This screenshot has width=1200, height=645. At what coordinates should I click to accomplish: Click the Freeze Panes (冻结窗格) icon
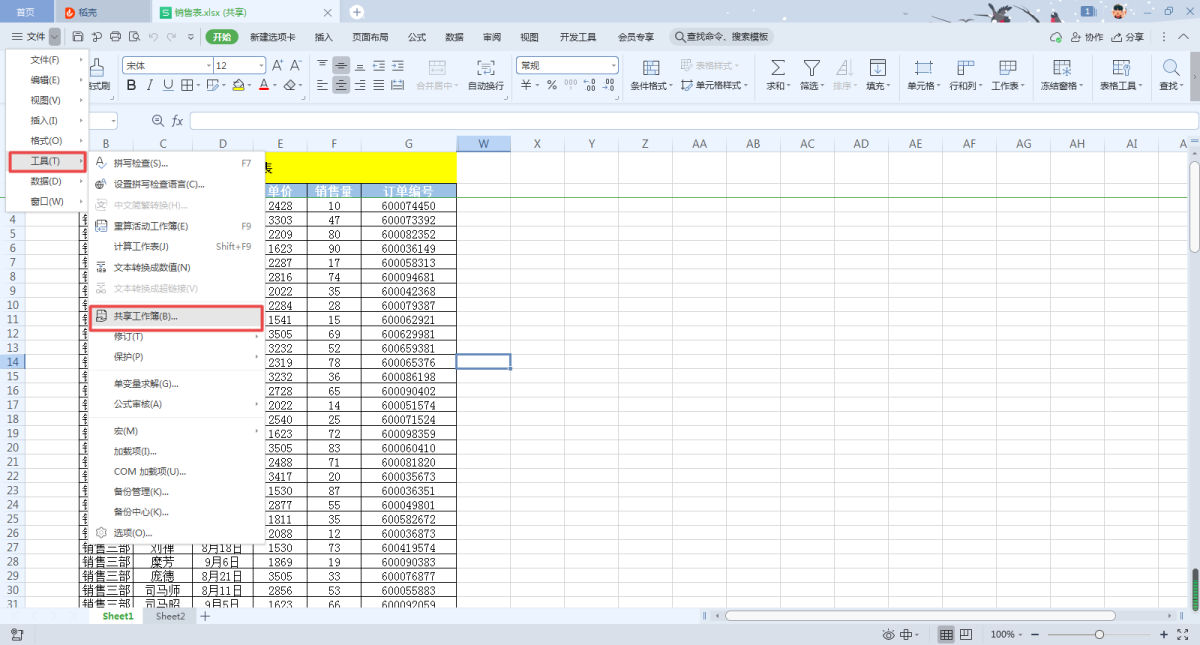(1062, 68)
